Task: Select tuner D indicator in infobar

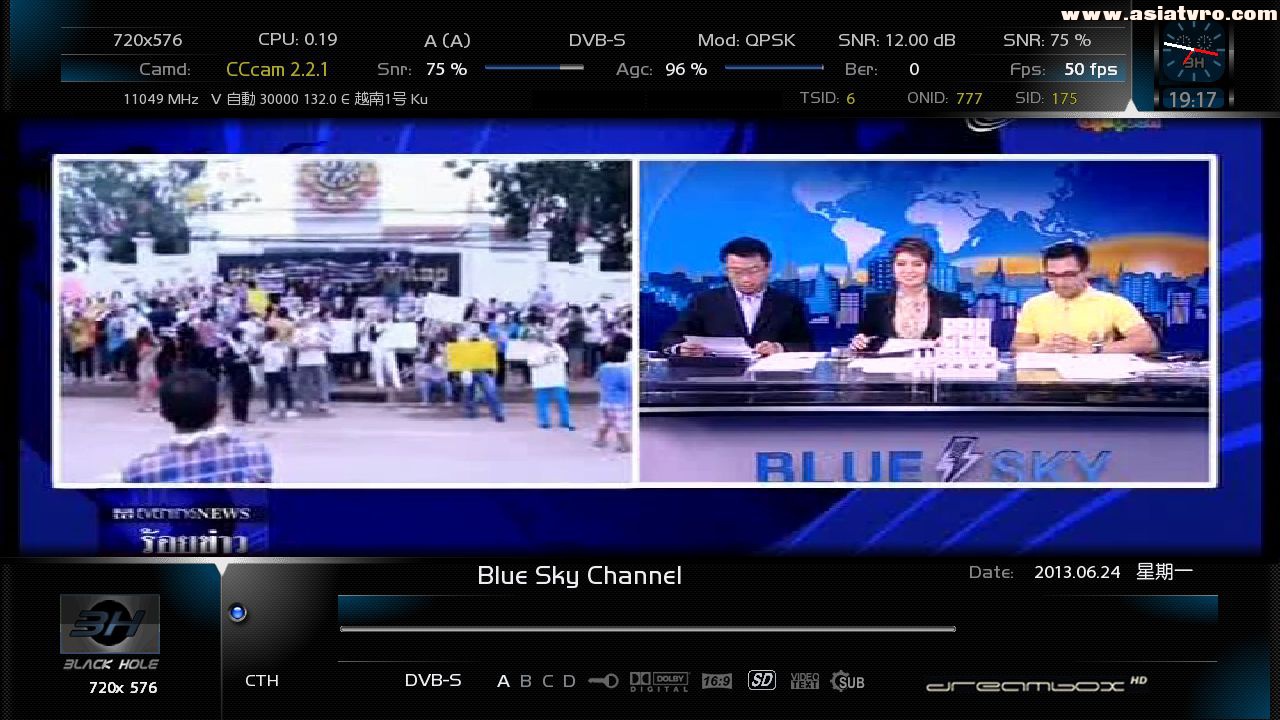Action: pyautogui.click(x=569, y=681)
